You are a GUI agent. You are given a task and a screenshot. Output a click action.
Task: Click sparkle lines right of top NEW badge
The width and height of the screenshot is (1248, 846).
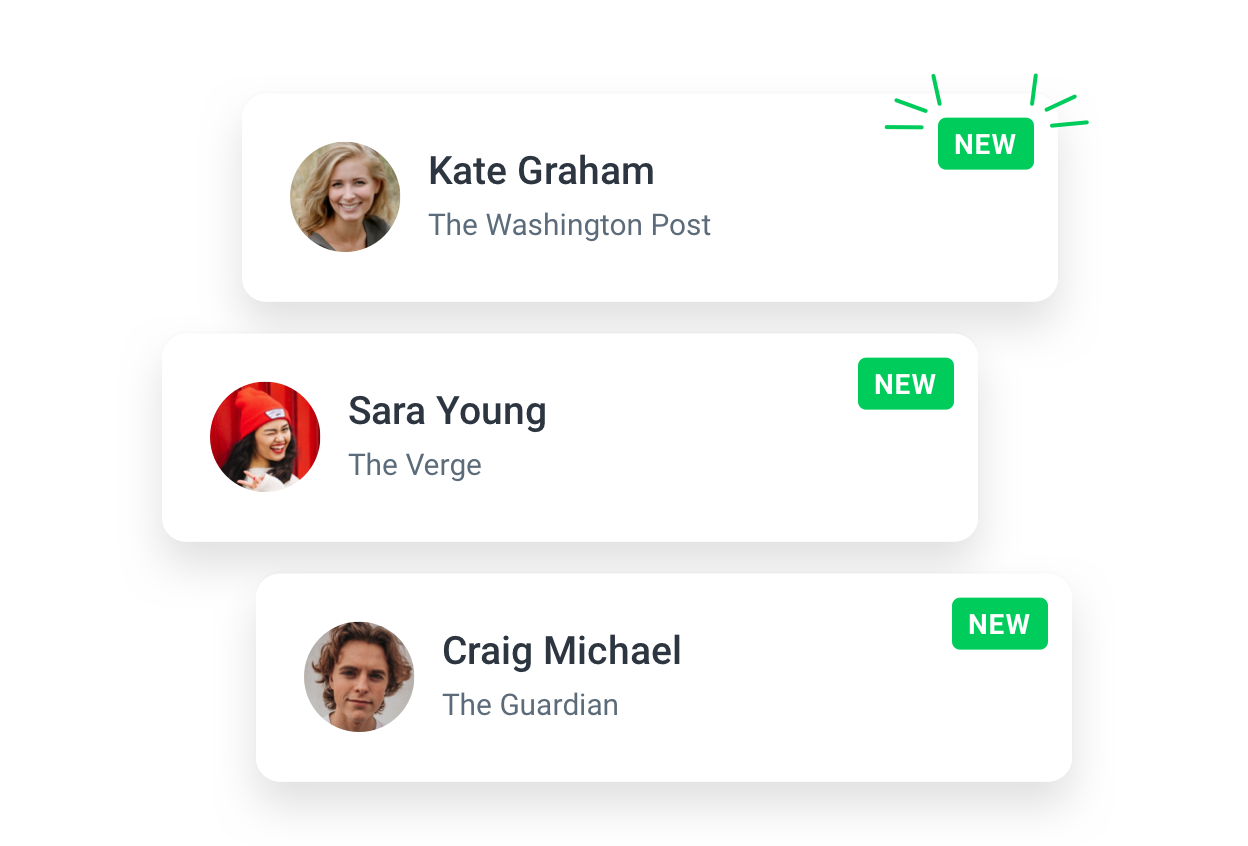point(1059,101)
